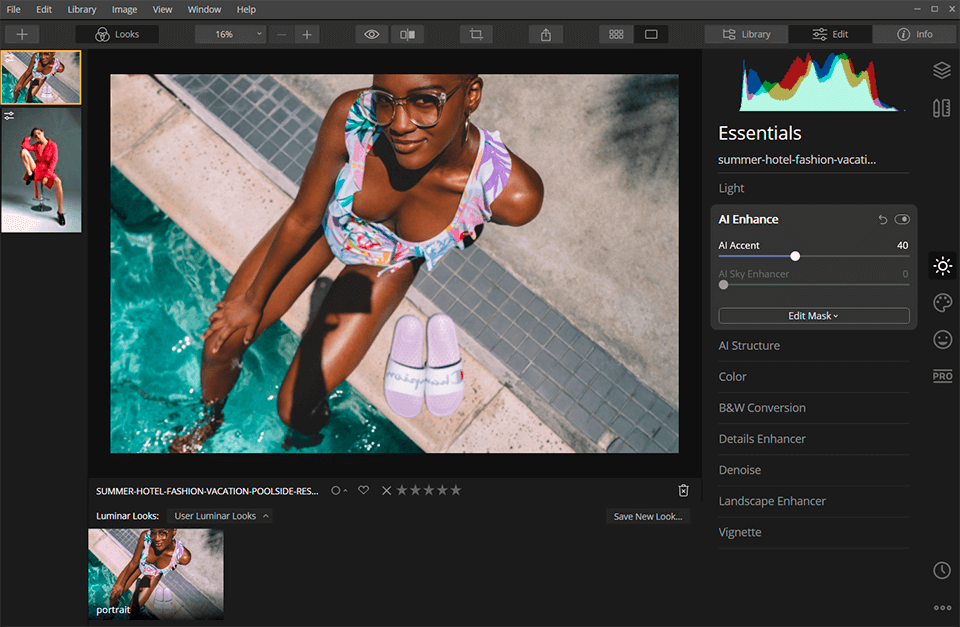The height and width of the screenshot is (627, 960).
Task: Toggle the AI Enhance switch off
Action: click(x=902, y=219)
